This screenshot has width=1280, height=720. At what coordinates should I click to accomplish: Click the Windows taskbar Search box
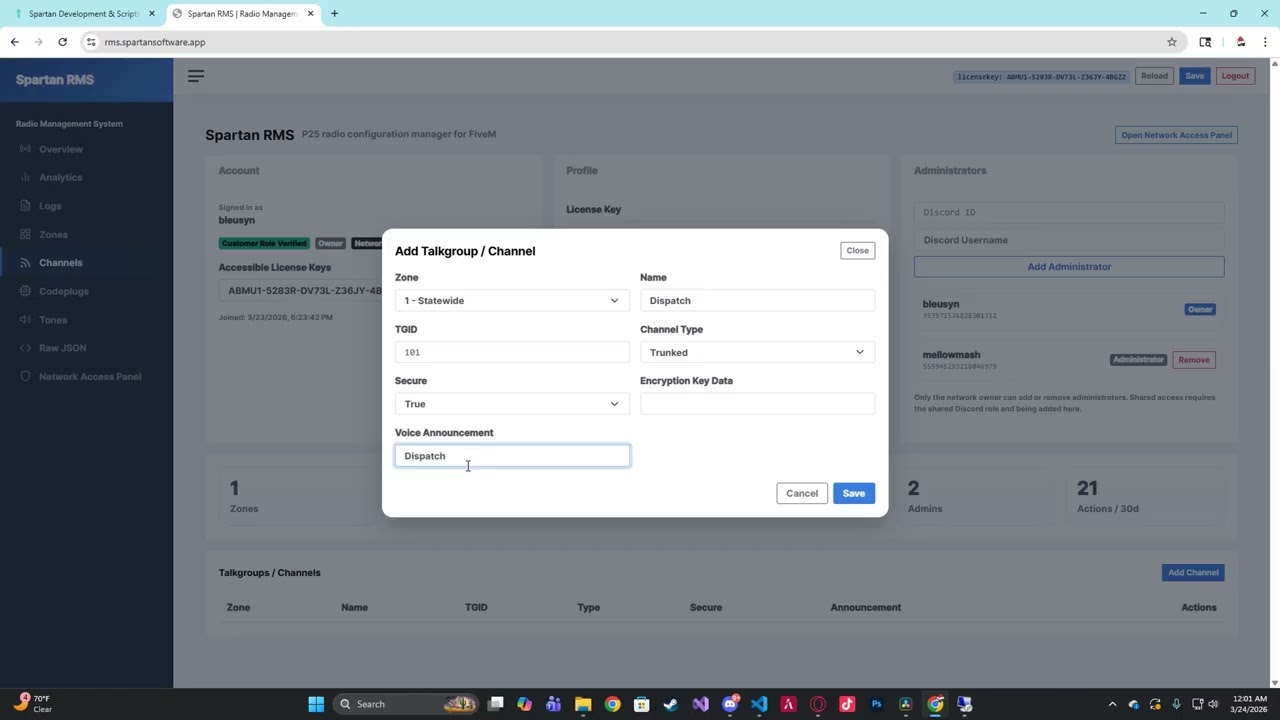(x=404, y=704)
